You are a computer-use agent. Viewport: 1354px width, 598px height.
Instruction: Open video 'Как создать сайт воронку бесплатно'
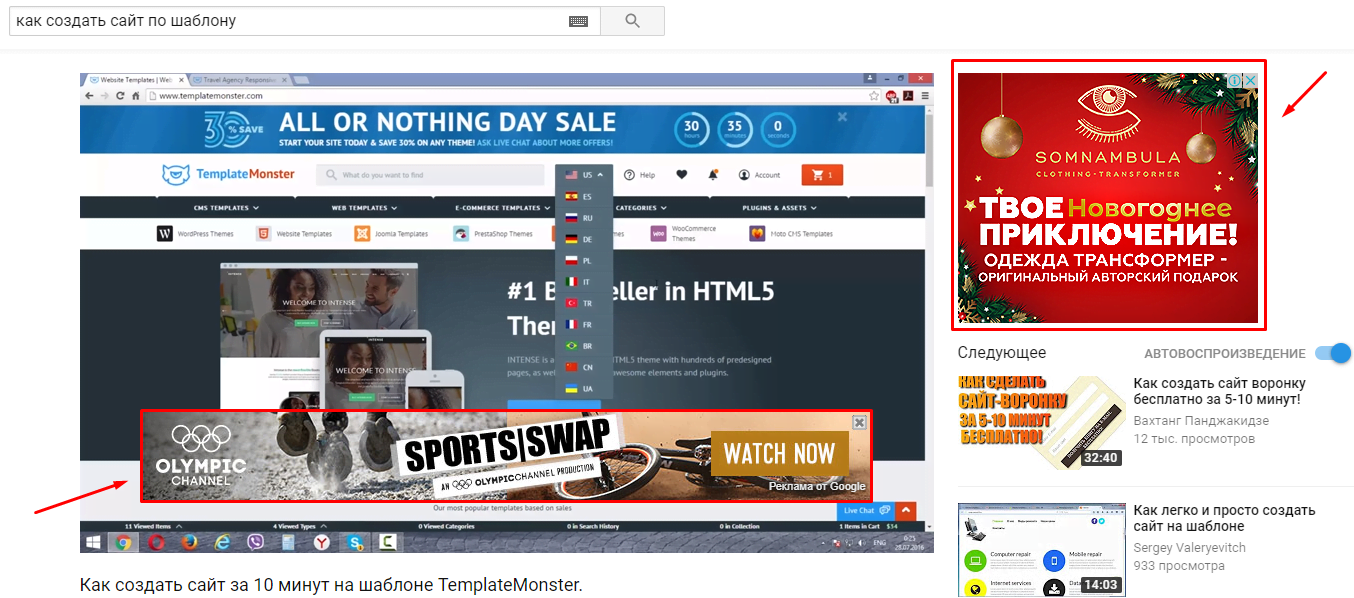(1219, 391)
